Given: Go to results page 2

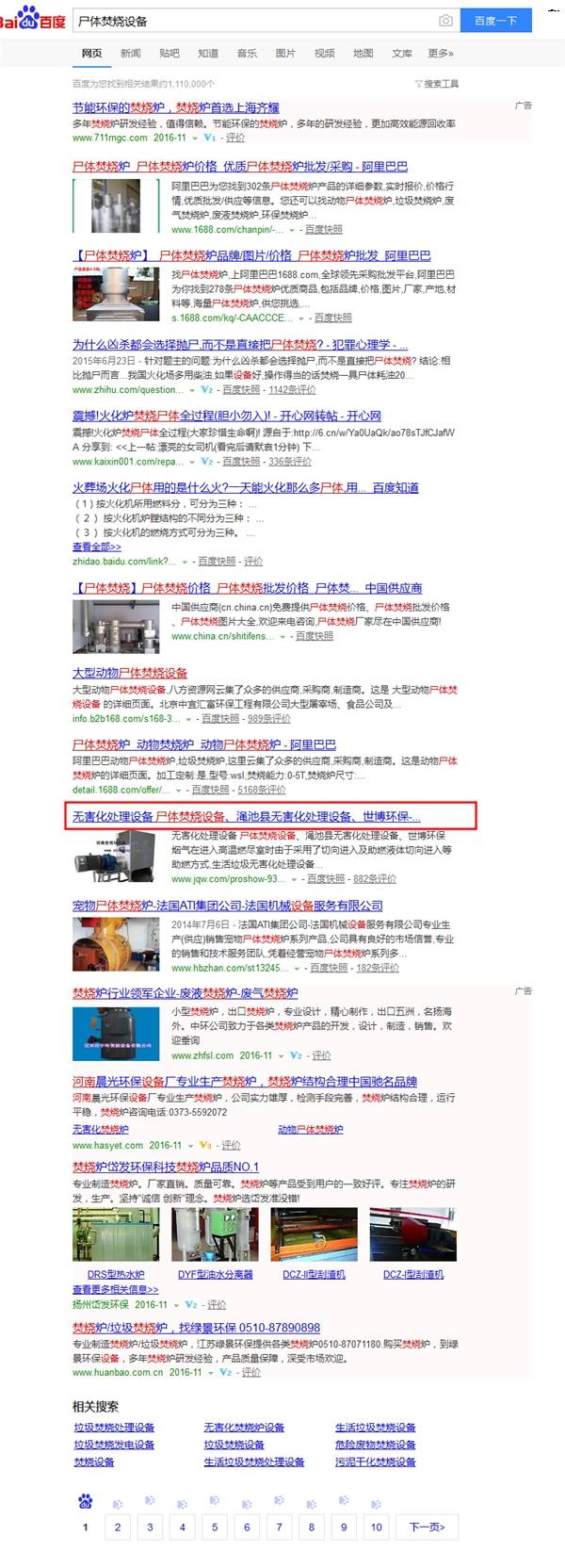Looking at the screenshot, I should point(118,1527).
